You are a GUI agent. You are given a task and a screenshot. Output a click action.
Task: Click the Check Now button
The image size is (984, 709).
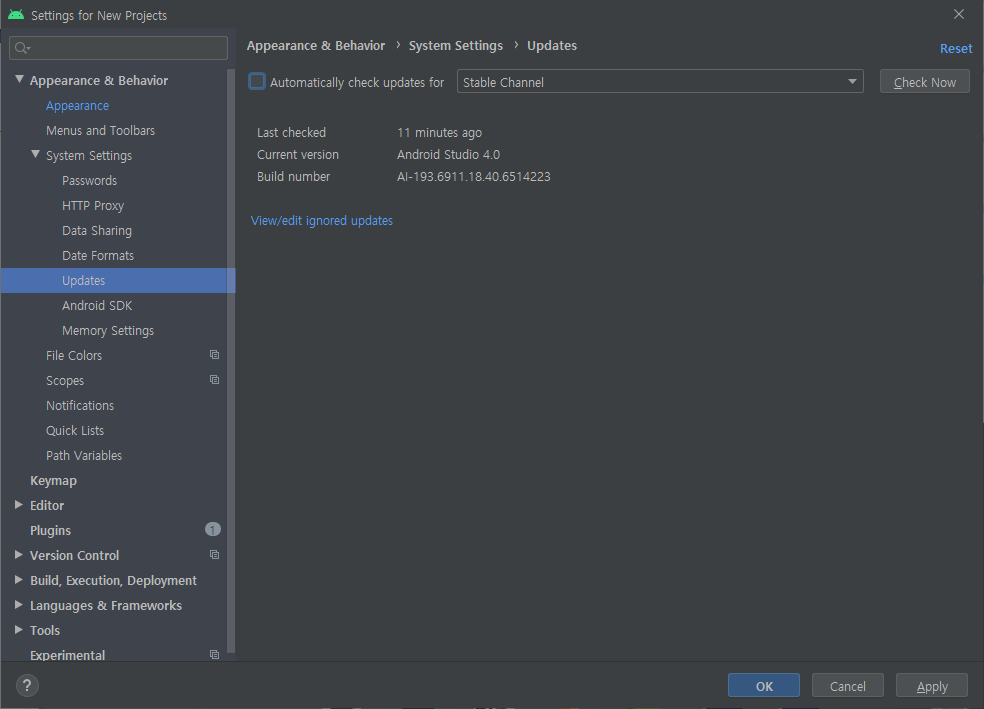click(924, 82)
